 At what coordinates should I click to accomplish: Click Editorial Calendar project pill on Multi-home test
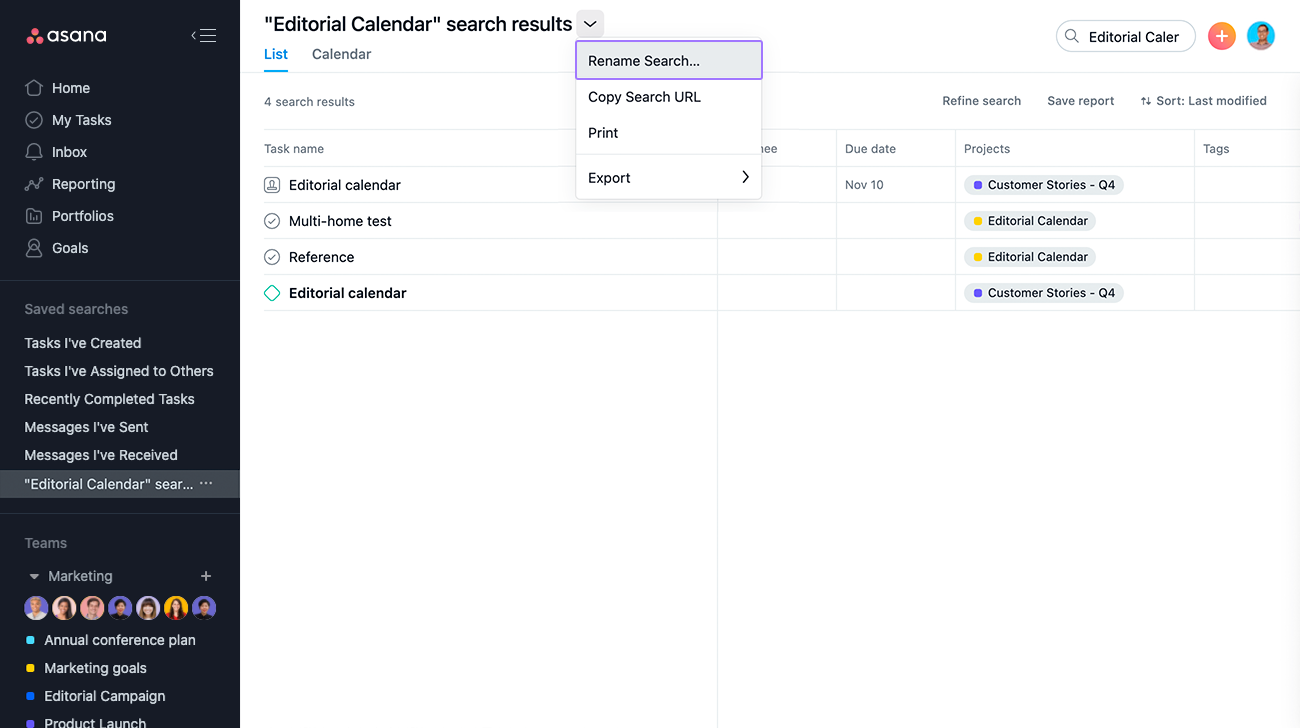click(1029, 221)
